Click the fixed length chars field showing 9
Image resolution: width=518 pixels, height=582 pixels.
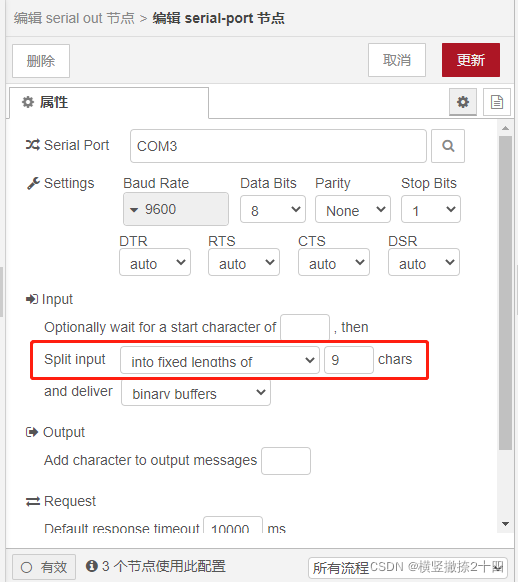(x=349, y=360)
